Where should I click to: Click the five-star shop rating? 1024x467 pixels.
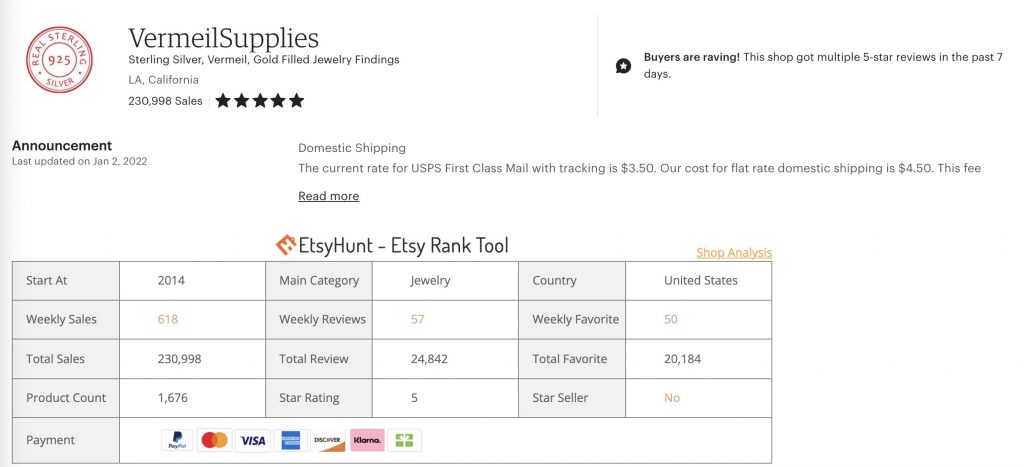click(x=259, y=101)
